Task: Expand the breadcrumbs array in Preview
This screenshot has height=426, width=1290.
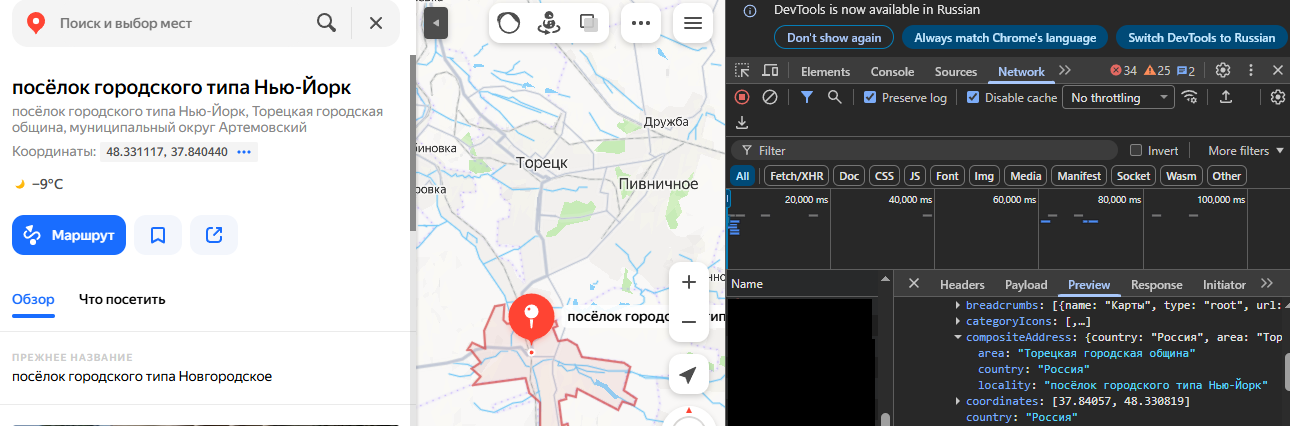Action: pyautogui.click(x=960, y=305)
